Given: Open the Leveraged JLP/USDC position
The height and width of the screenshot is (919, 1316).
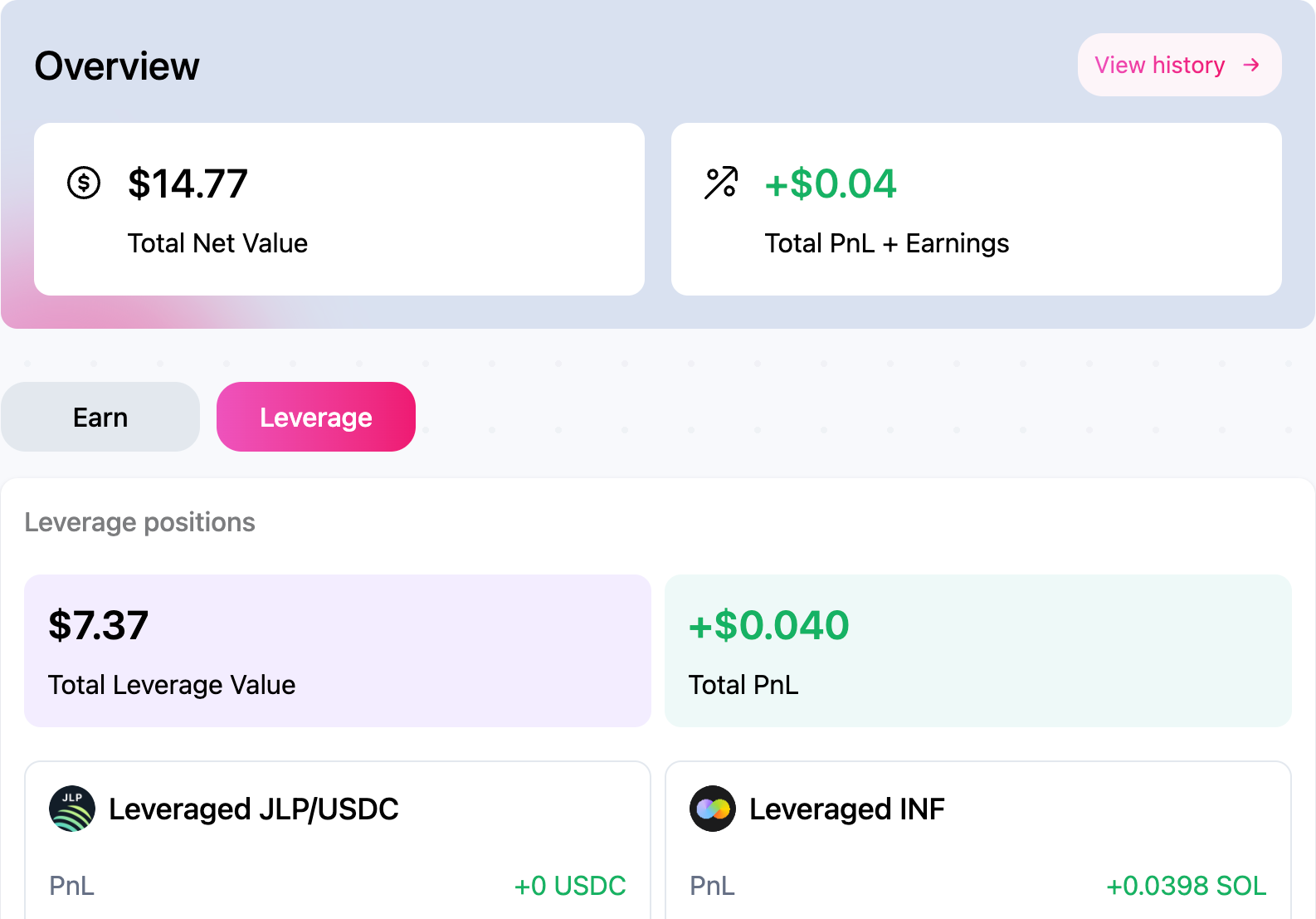Looking at the screenshot, I should click(x=254, y=809).
